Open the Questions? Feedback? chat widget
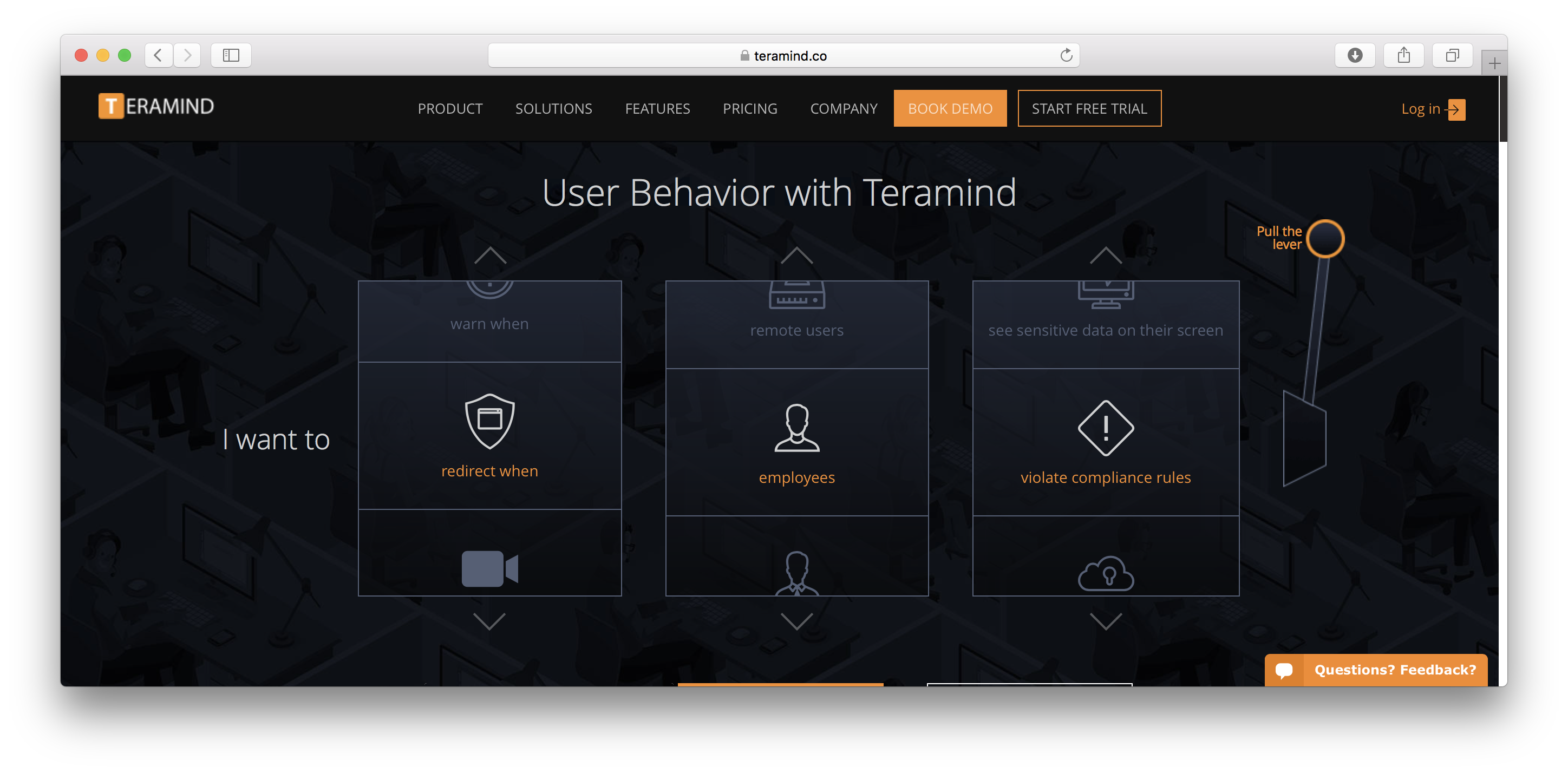1568x773 pixels. 1376,670
